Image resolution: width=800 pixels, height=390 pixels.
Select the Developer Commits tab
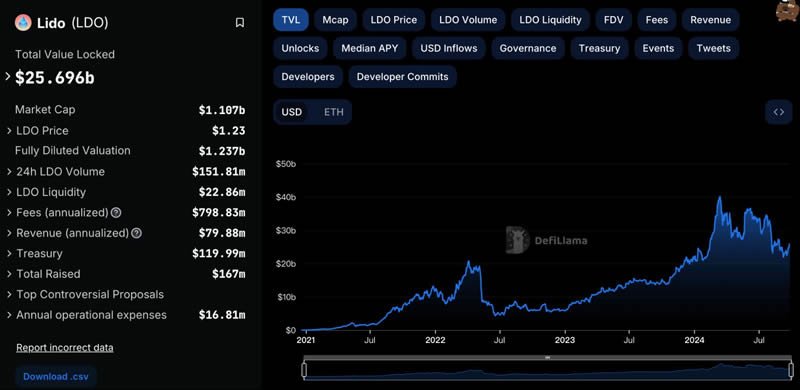point(403,77)
